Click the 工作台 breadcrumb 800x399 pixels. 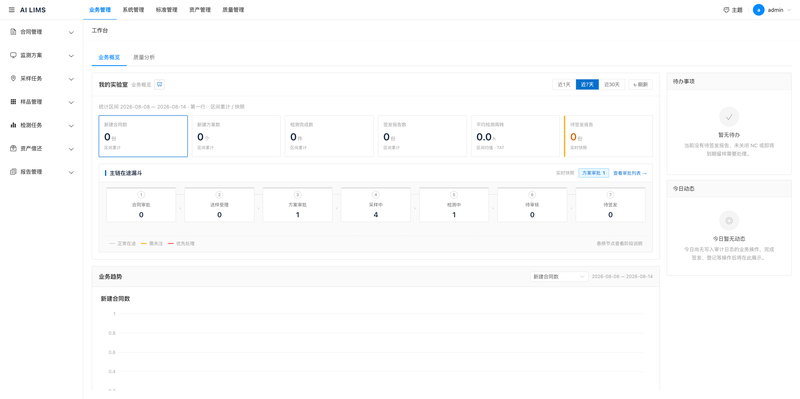[100, 31]
